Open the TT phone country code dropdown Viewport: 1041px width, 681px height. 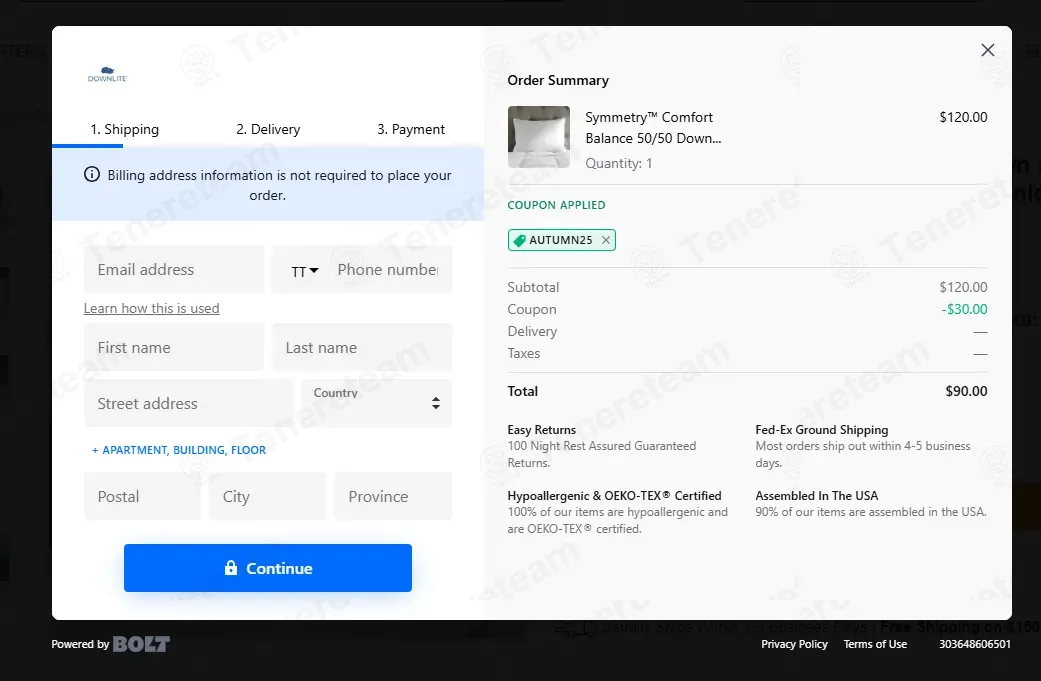tap(305, 271)
